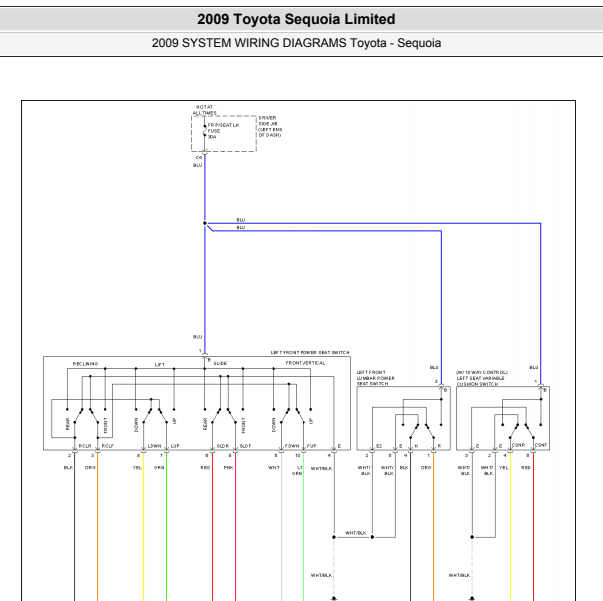Viewport: 603px width, 601px height.
Task: Click the 'HOT AT ALL TIMES' label
Action: 205,110
